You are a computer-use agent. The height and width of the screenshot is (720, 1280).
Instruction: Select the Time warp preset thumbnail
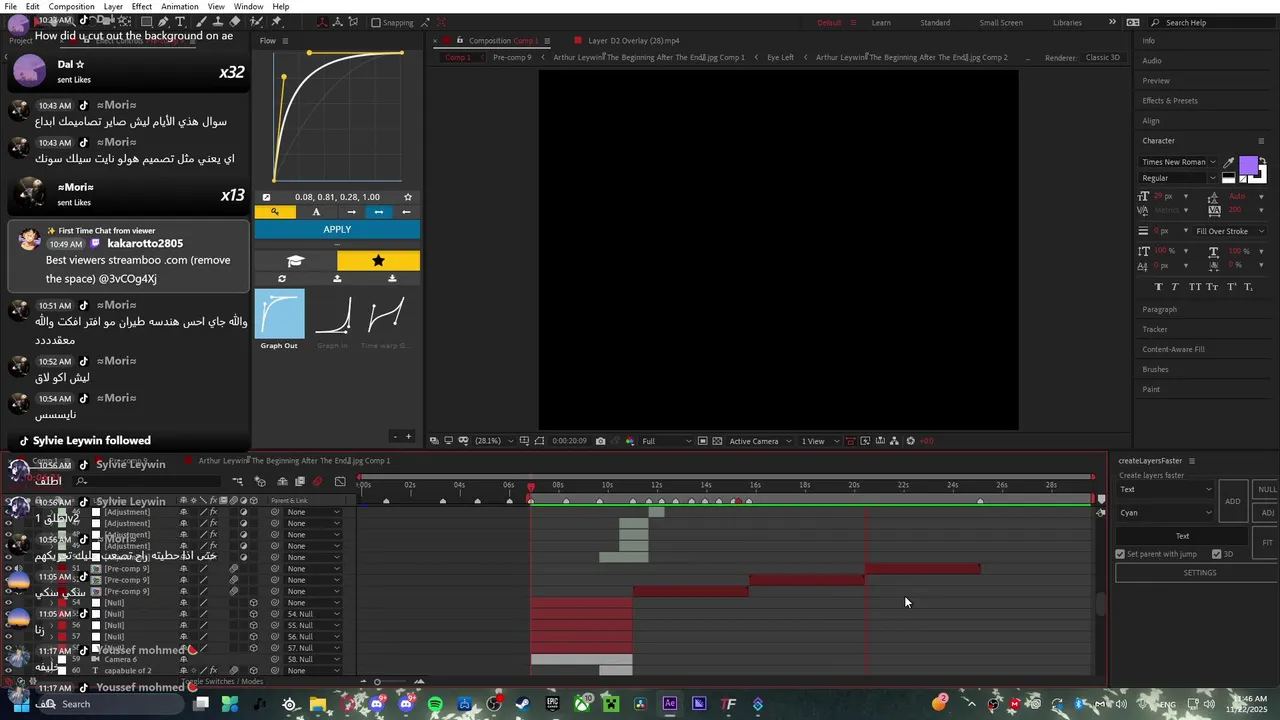click(x=385, y=314)
